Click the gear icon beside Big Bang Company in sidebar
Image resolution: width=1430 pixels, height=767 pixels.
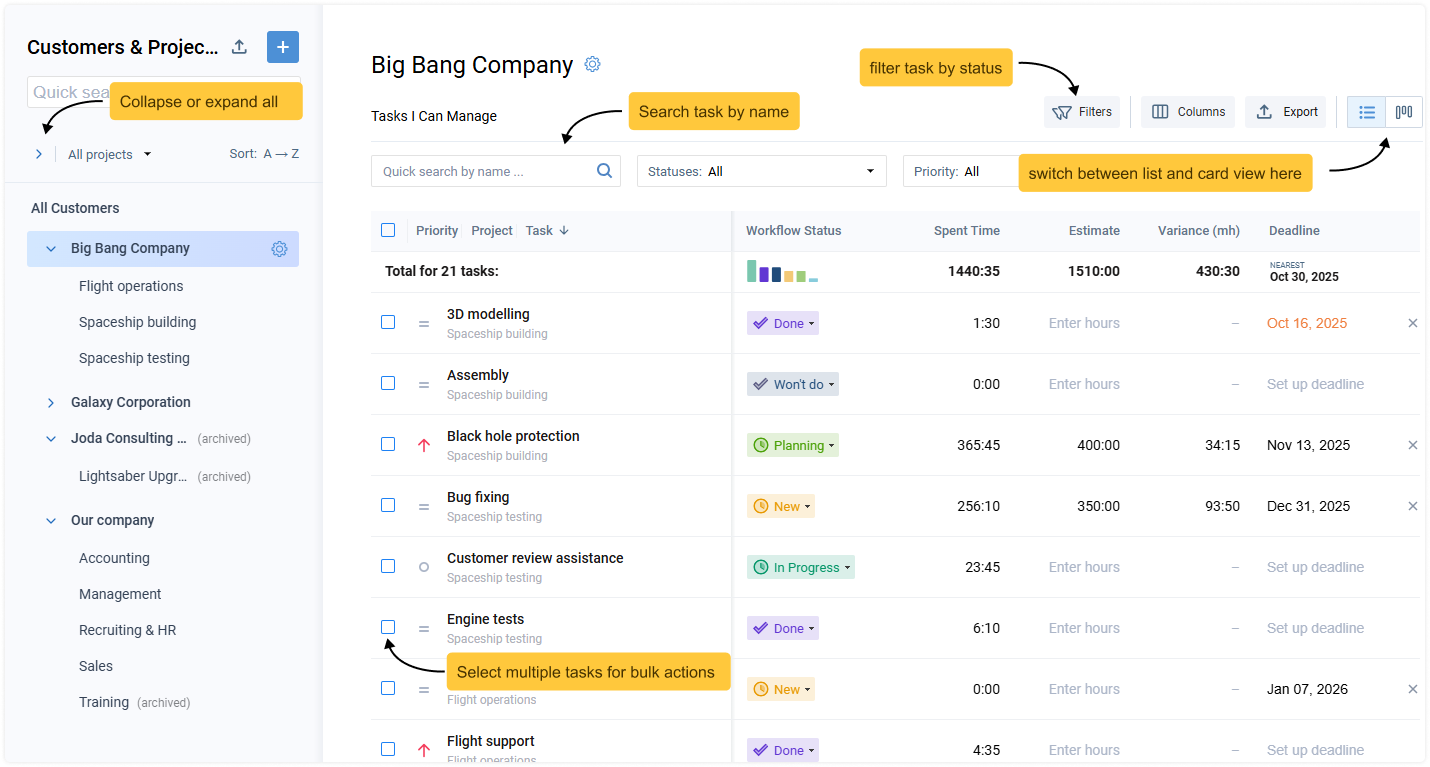[x=279, y=248]
